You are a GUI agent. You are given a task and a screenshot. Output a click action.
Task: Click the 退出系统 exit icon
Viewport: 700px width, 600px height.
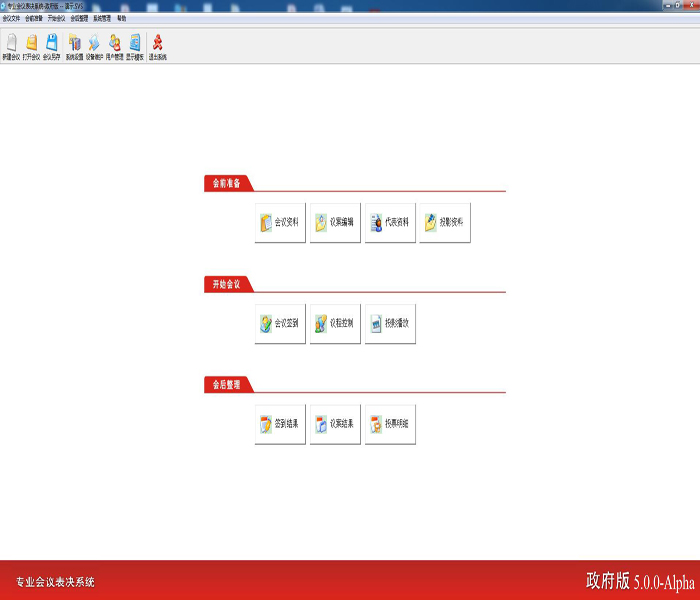[x=158, y=46]
